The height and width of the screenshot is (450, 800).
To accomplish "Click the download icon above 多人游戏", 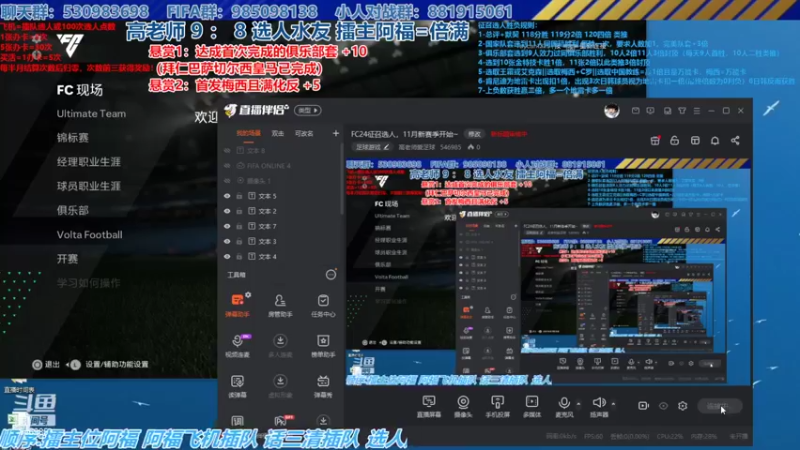I will [x=280, y=340].
